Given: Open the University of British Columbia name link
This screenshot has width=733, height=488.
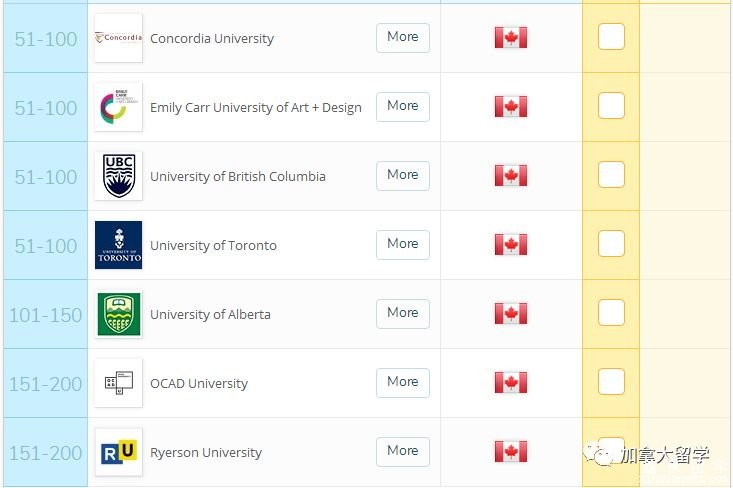Looking at the screenshot, I should tap(238, 176).
